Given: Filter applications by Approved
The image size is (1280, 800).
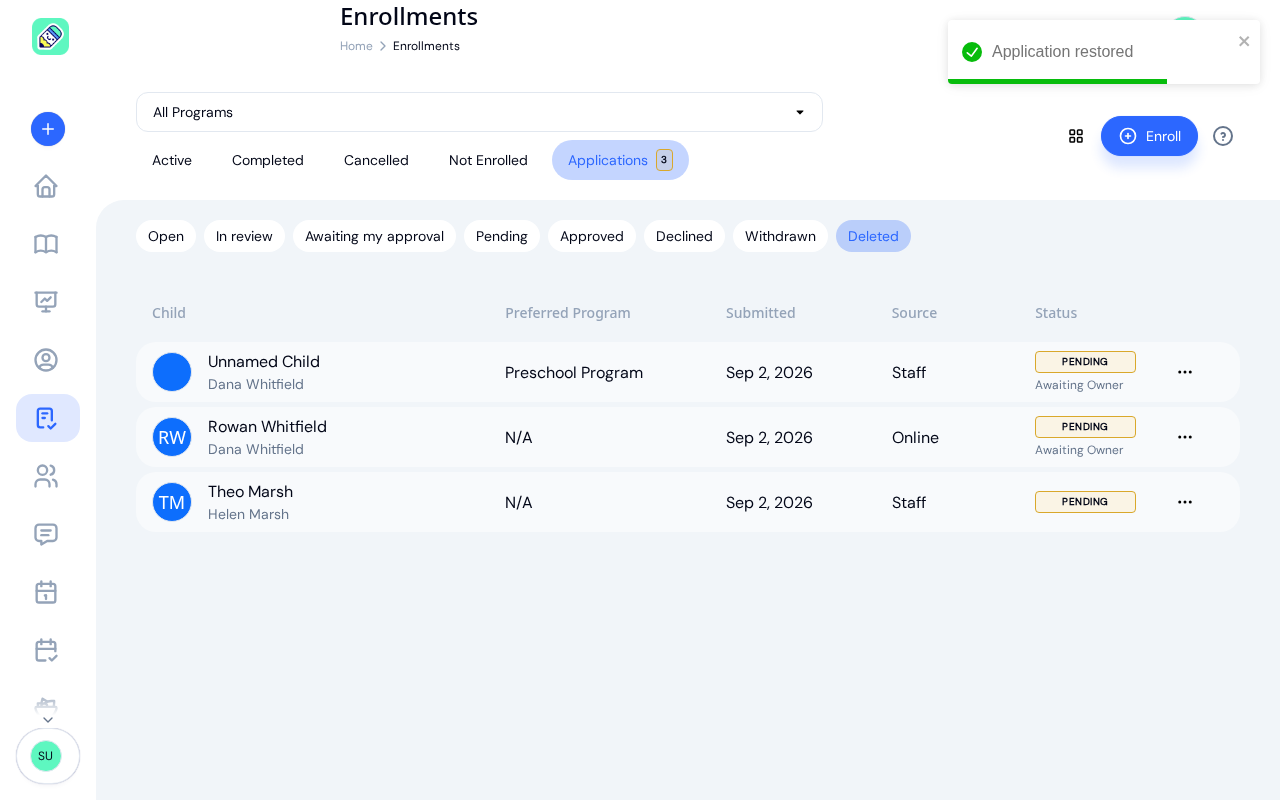Looking at the screenshot, I should 592,236.
